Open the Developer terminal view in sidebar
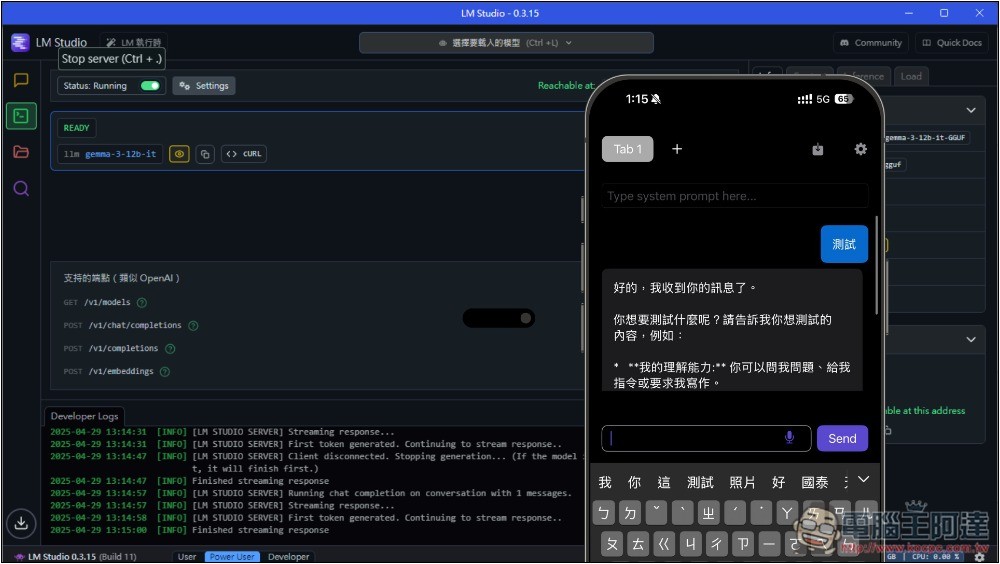 [x=21, y=116]
